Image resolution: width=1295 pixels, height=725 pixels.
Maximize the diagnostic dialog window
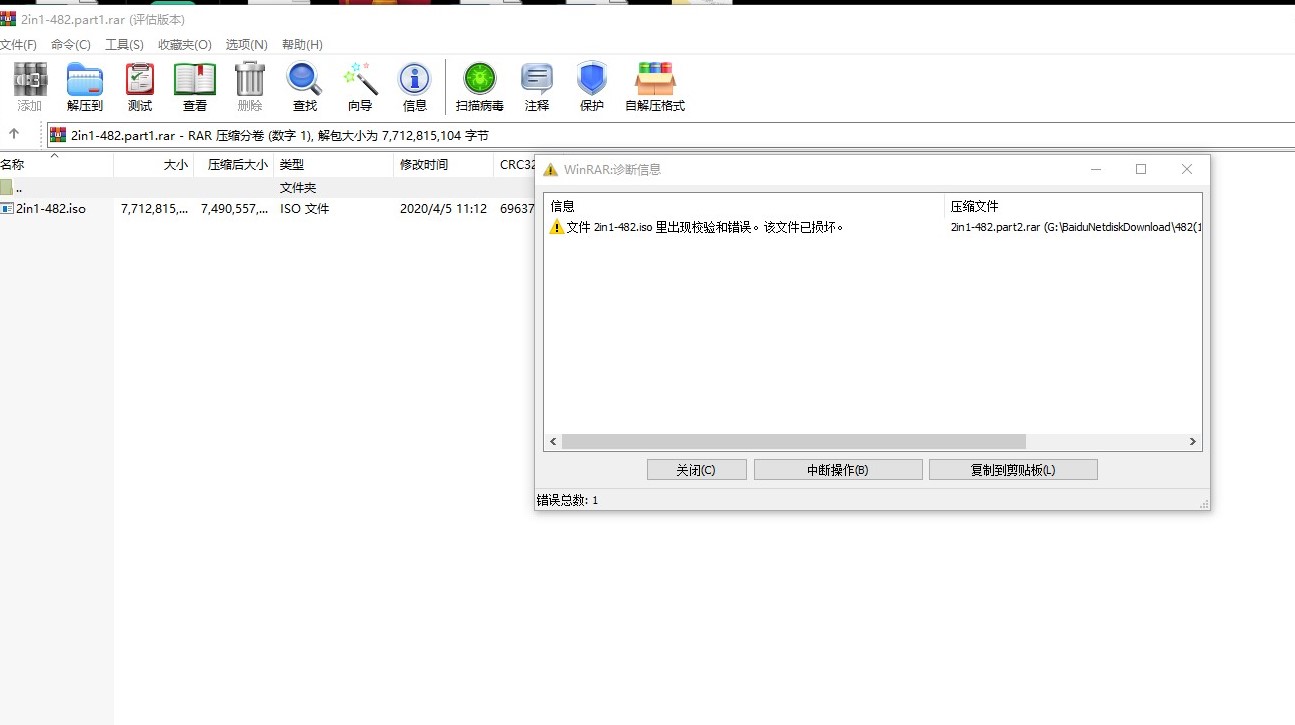click(1141, 169)
